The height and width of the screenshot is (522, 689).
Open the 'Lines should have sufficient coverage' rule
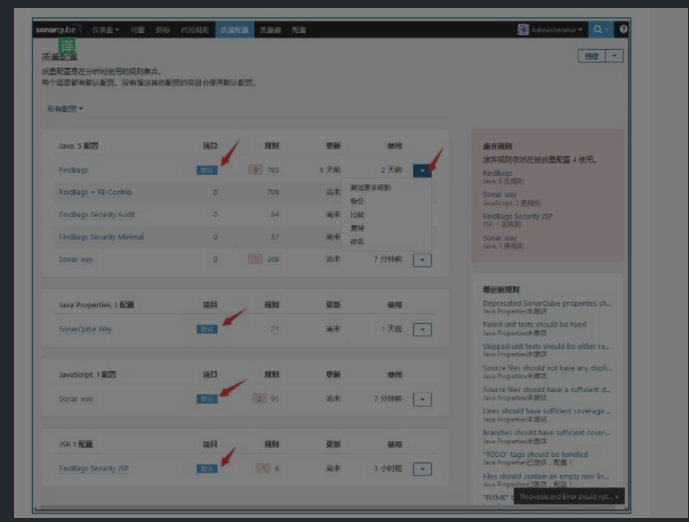pos(547,411)
